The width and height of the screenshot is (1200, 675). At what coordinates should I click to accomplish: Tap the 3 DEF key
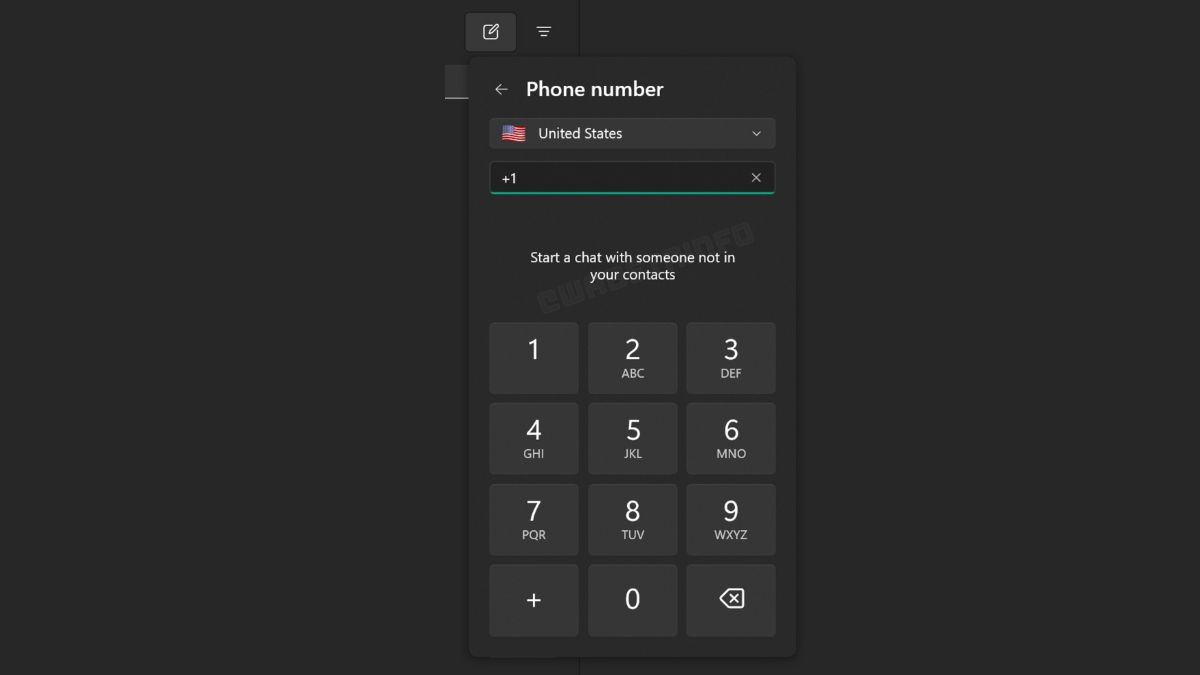[x=731, y=358]
